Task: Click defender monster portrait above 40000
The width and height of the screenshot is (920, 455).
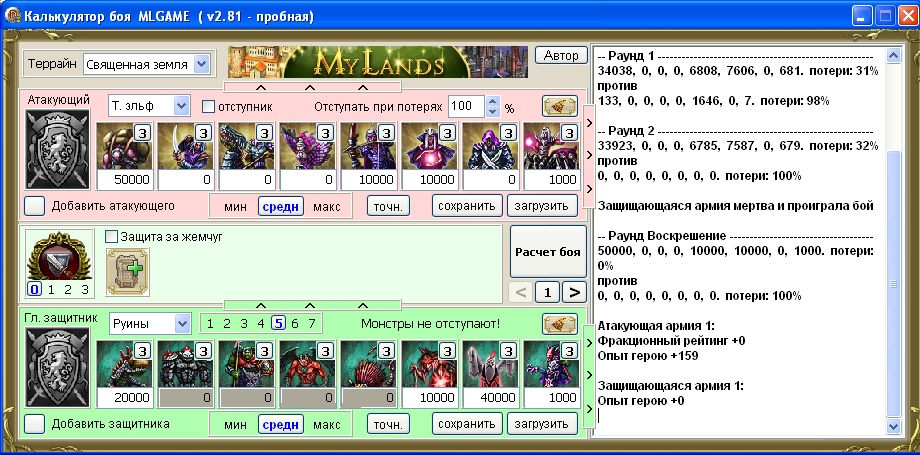Action: coord(490,365)
